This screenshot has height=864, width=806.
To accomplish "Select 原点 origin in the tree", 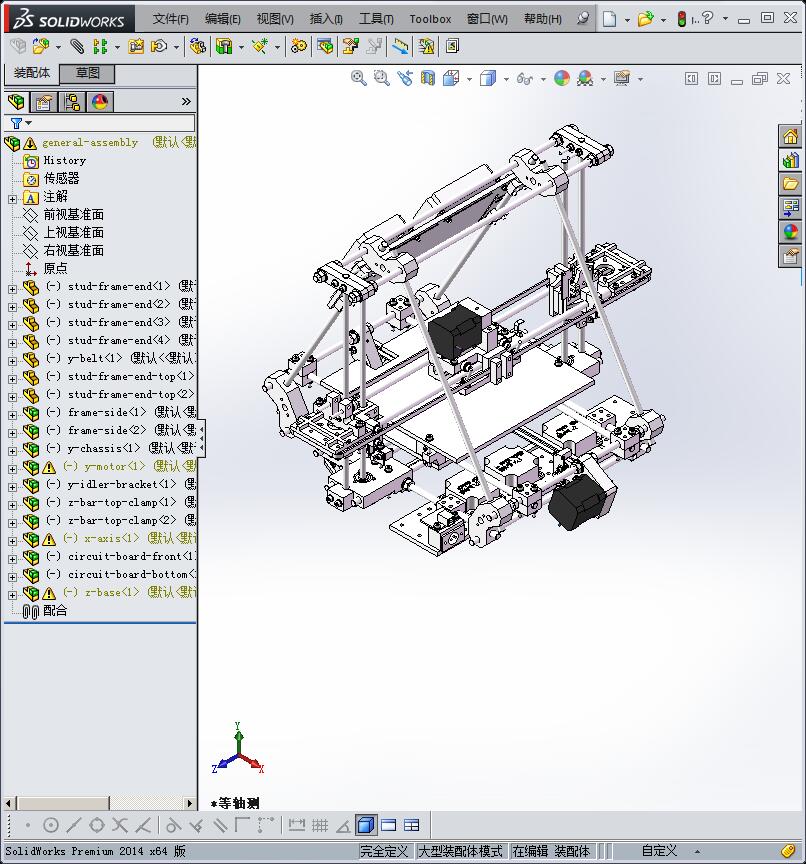I will [55, 268].
